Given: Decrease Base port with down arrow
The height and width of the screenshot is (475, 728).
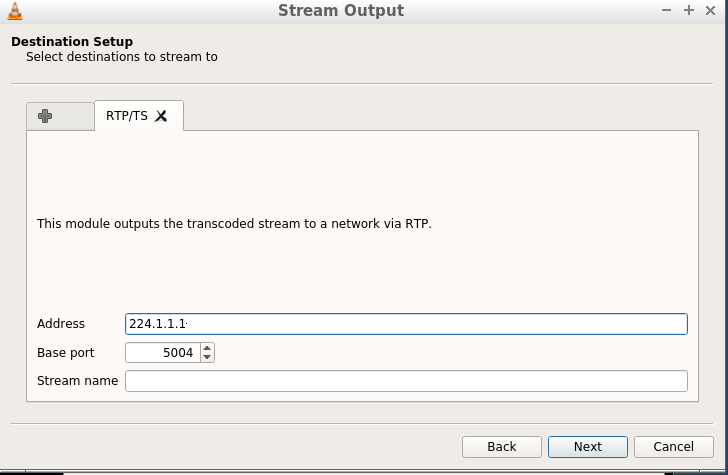Looking at the screenshot, I should pyautogui.click(x=207, y=357).
